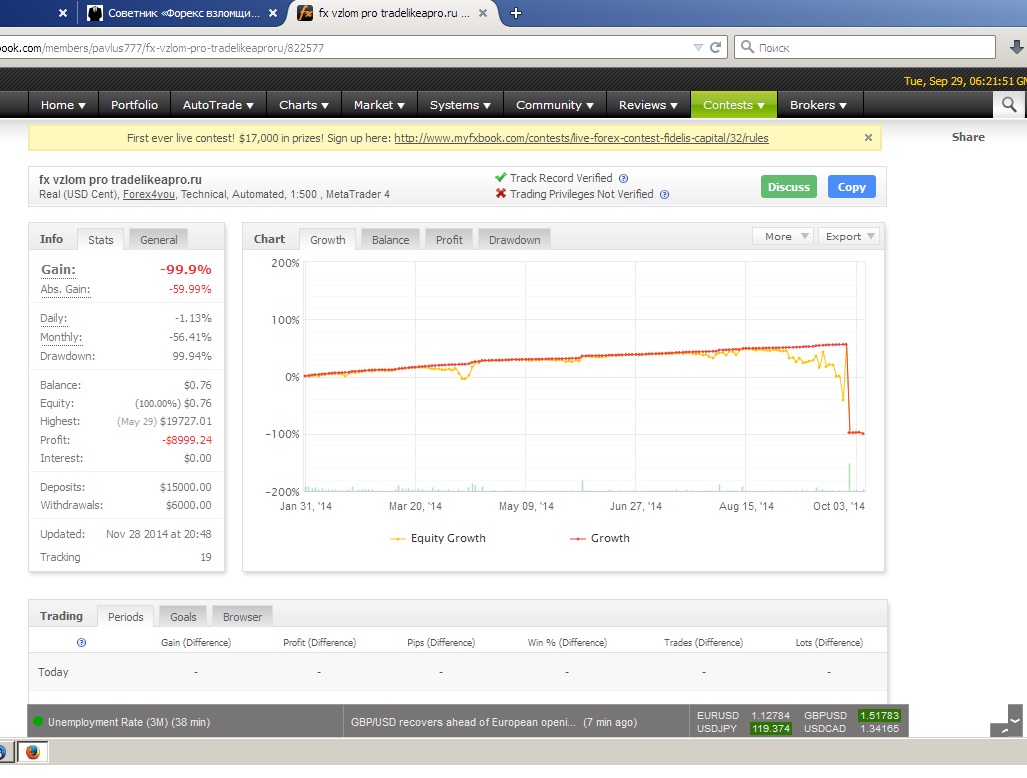Click the myfxbook tab favicon
Image resolution: width=1027 pixels, height=778 pixels.
point(305,13)
